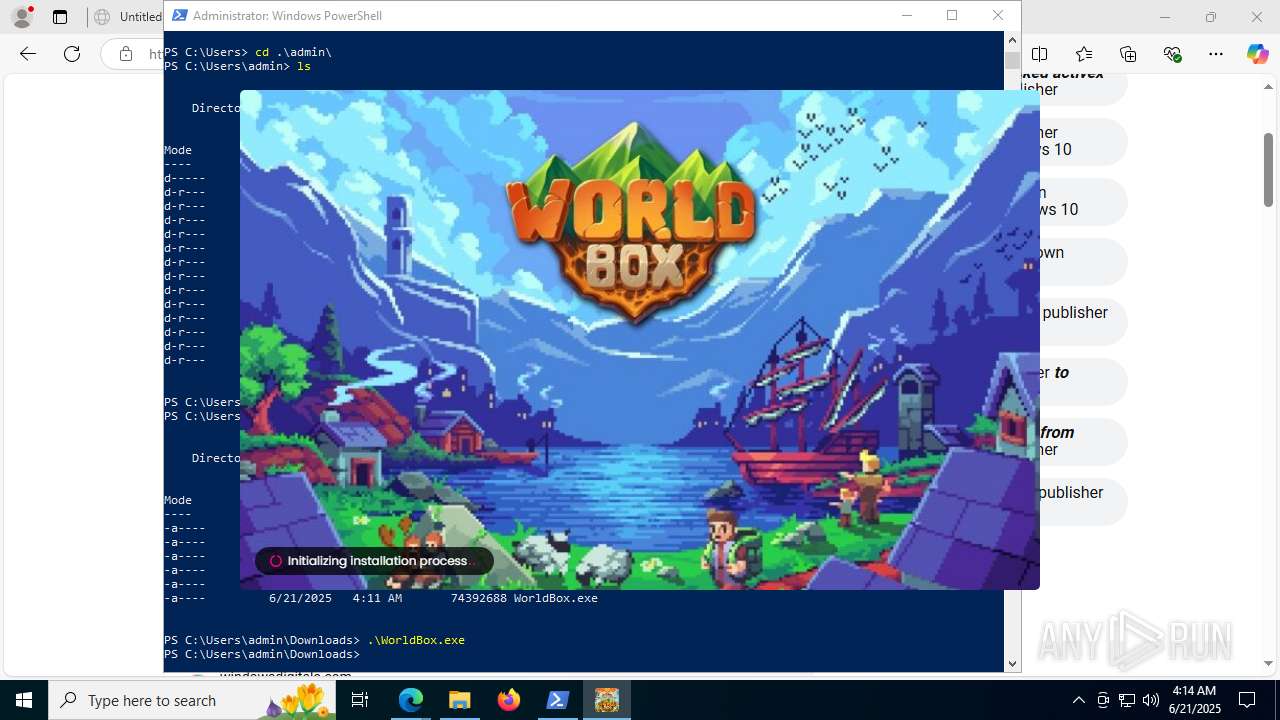The image size is (1280, 720).
Task: Click the '.\WorldBox.exe' command text in PowerShell
Action: click(416, 640)
